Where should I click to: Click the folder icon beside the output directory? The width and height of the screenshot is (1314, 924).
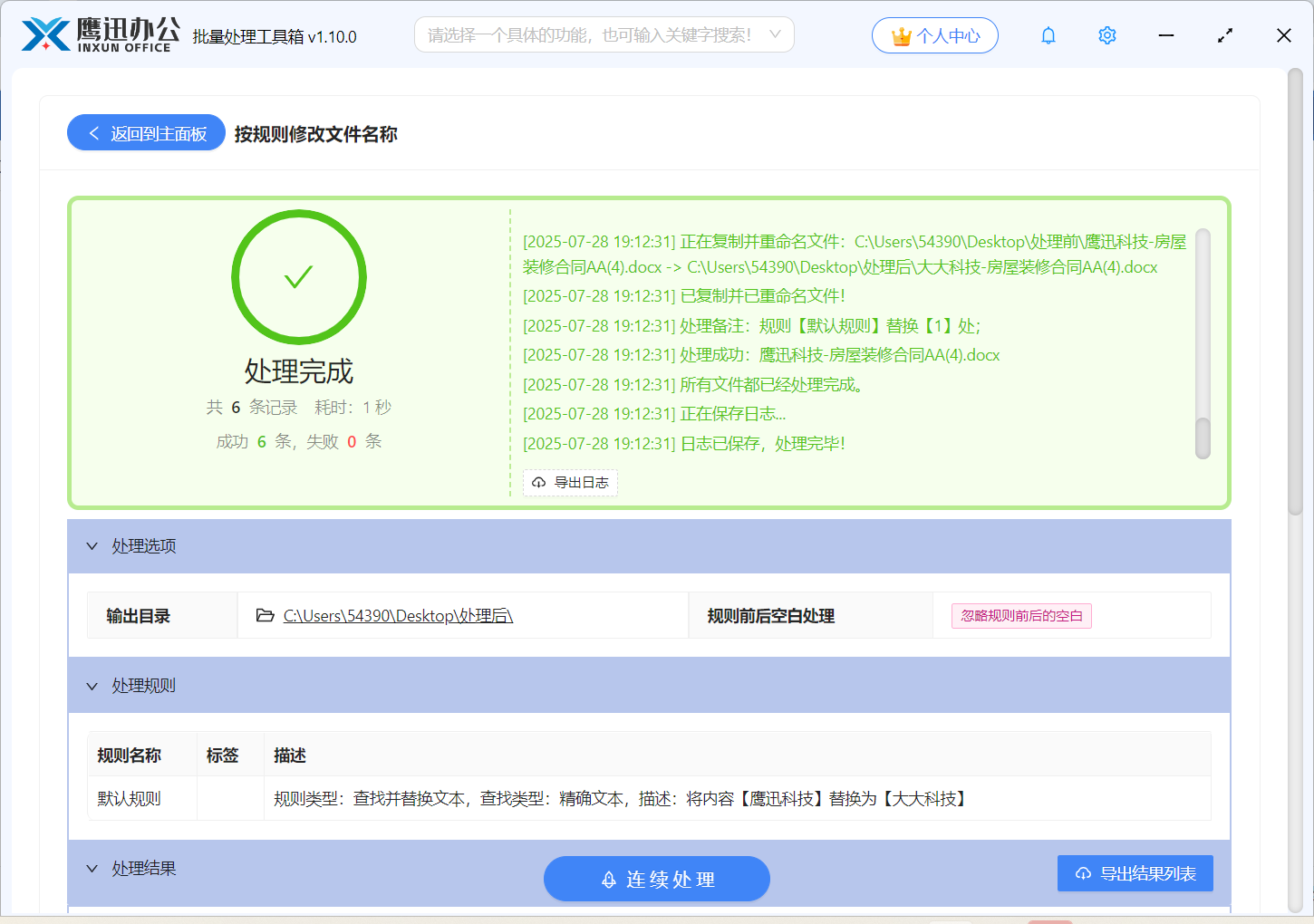click(265, 615)
